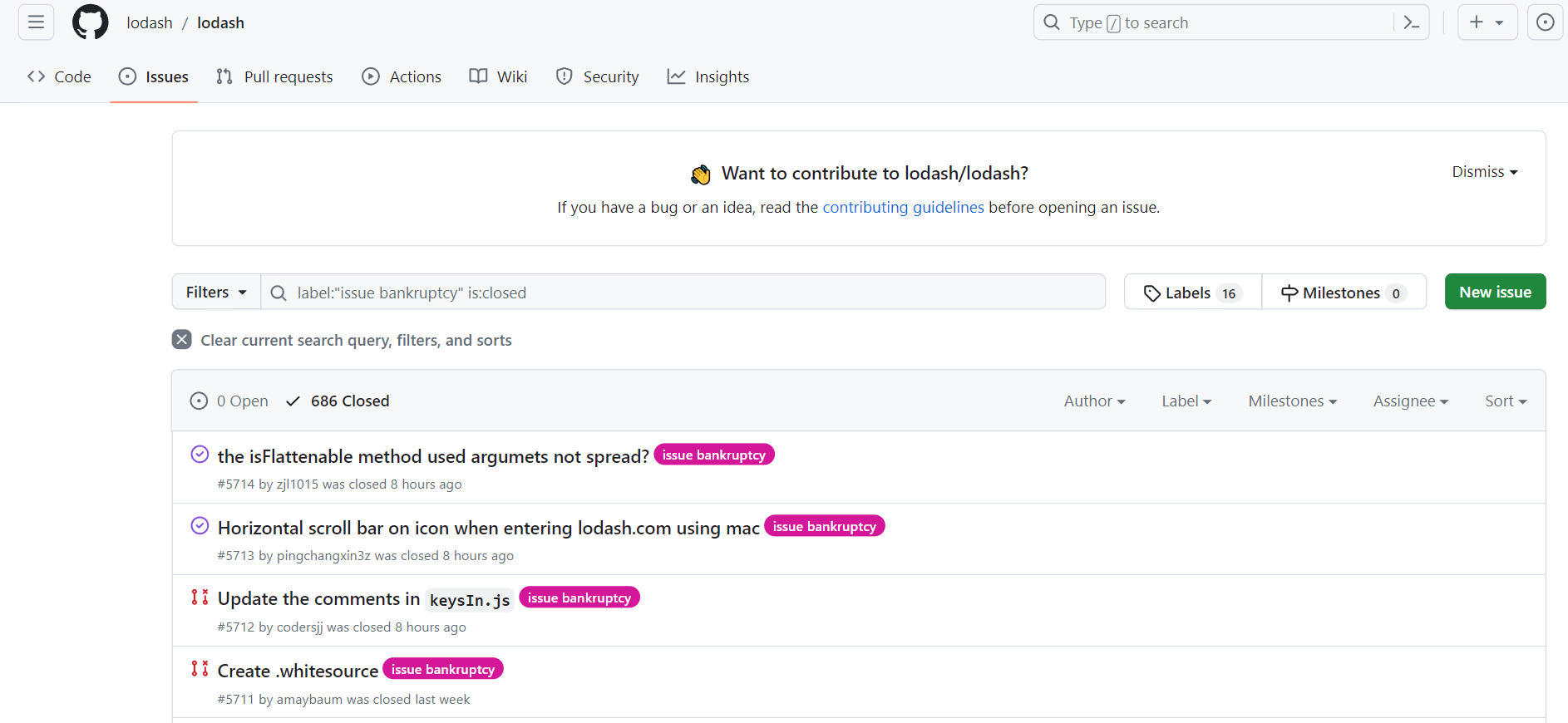Expand the Dismiss dropdown on contribute banner
Viewport: 1568px width, 723px height.
click(1485, 172)
